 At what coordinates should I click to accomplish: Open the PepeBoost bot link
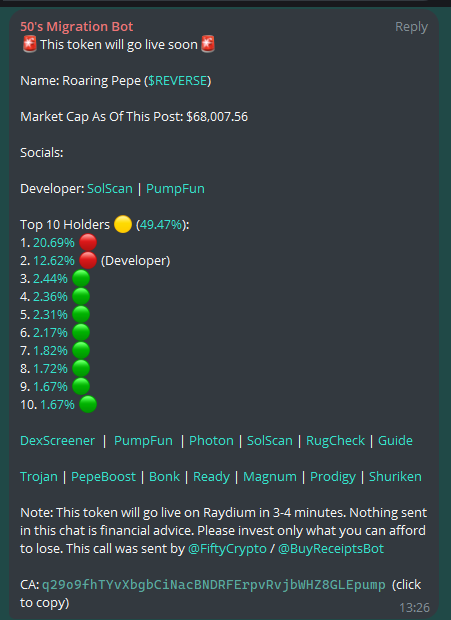click(x=103, y=476)
